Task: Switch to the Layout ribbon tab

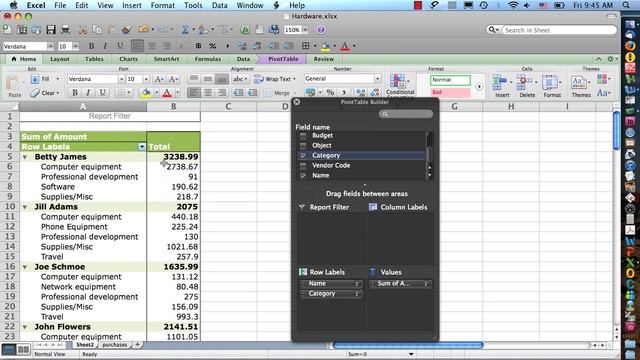Action: [60, 59]
